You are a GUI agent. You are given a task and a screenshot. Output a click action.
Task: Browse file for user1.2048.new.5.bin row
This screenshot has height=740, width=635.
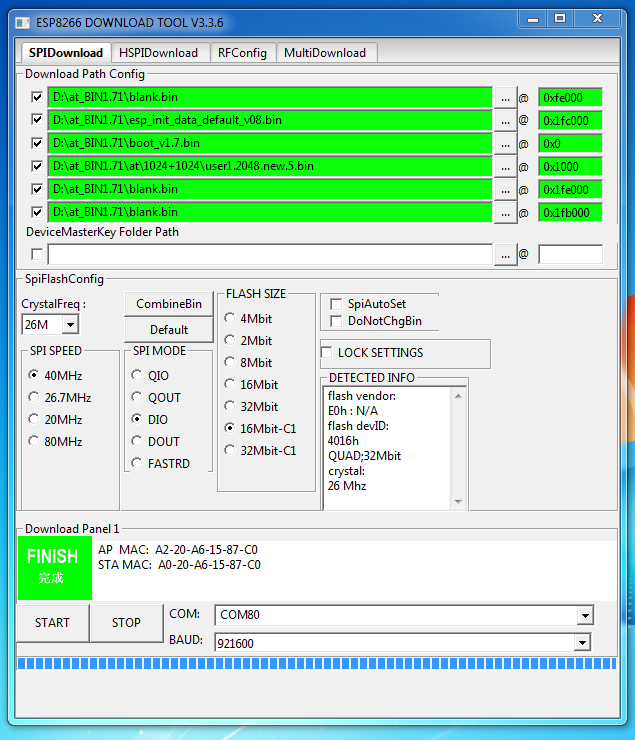point(505,167)
